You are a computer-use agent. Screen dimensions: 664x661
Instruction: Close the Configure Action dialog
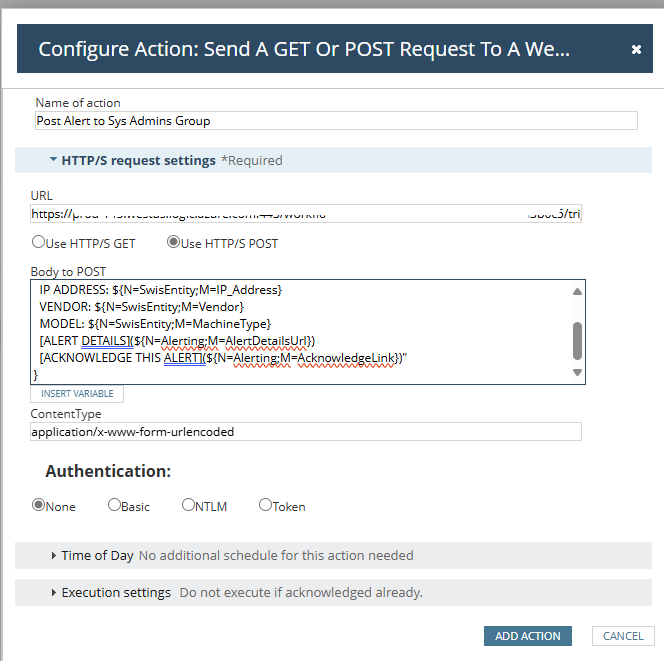coord(636,49)
